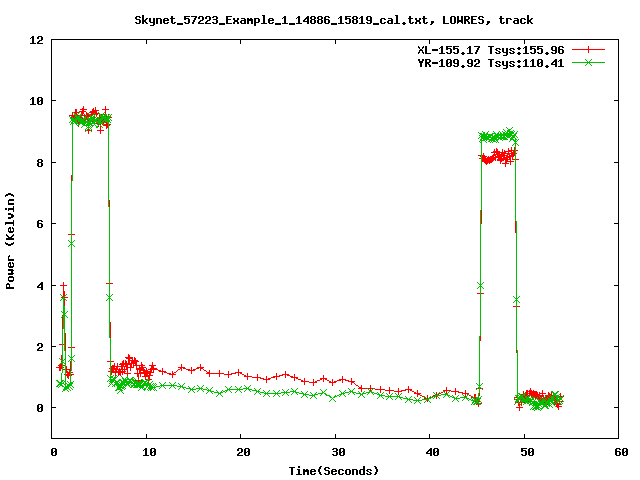Click the x-axis tick label 30
640x480 pixels.
coord(338,452)
